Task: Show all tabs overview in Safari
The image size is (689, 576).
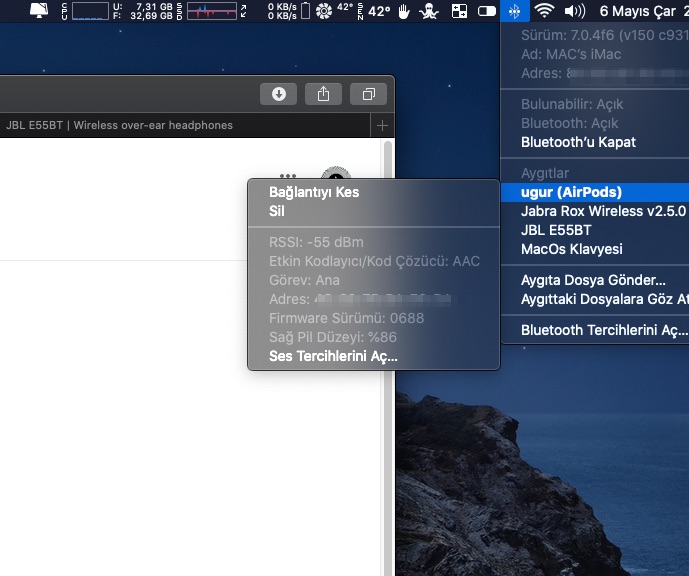Action: pos(368,94)
